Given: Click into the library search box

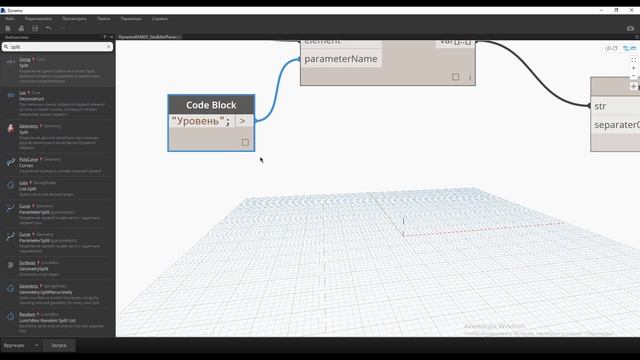Looking at the screenshot, I should (58, 47).
